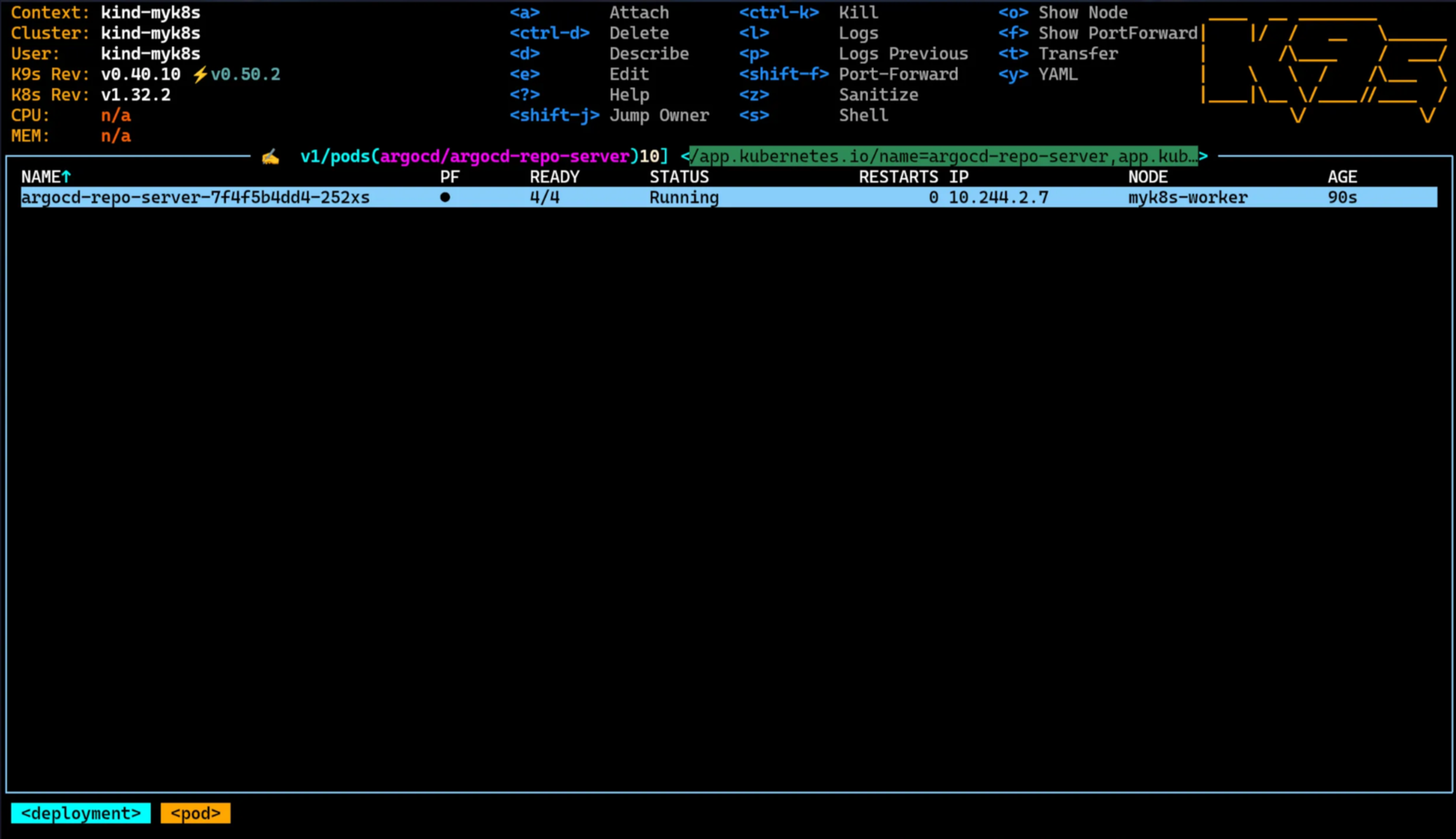1456x839 pixels.
Task: Click the label filter text in the title
Action: click(x=943, y=156)
